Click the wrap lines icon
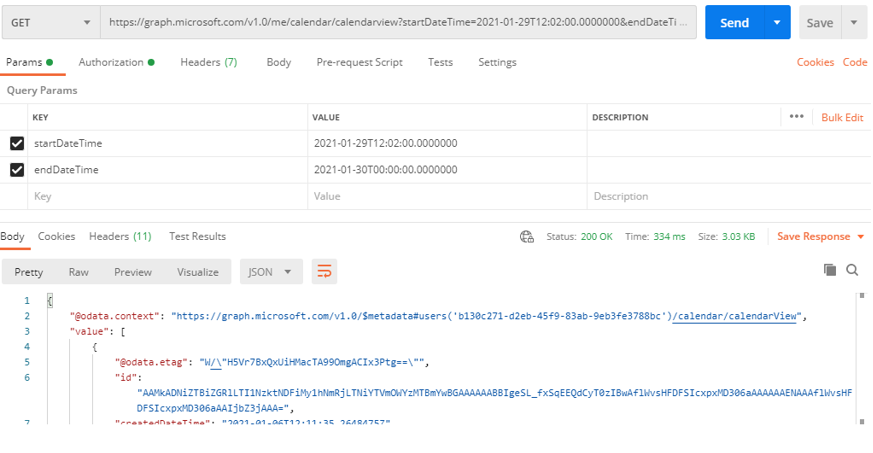Screen dimensions: 873x453 tap(324, 272)
